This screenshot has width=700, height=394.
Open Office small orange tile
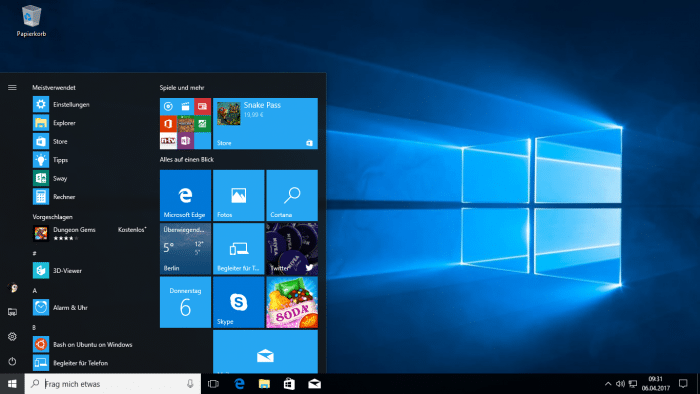point(168,124)
